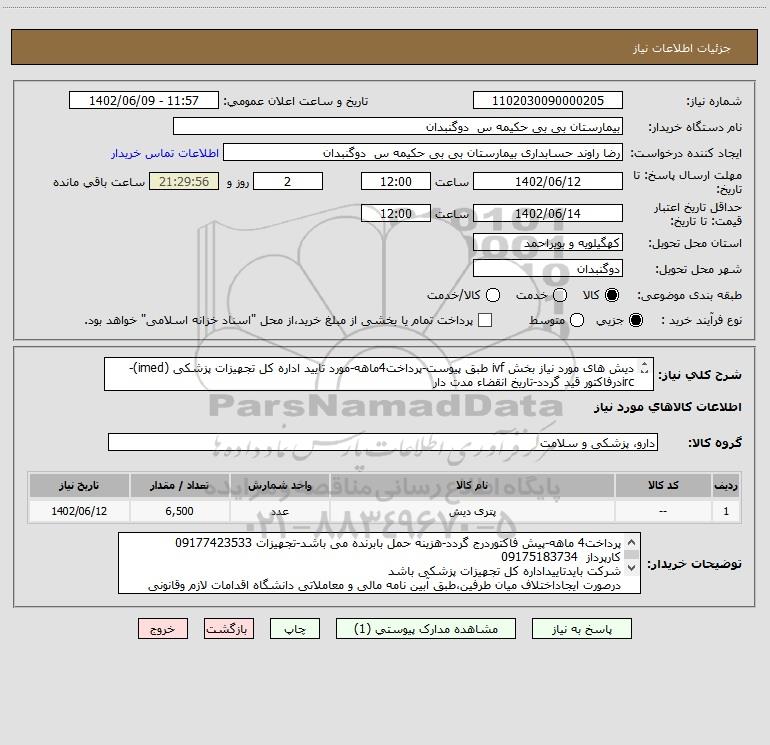Toggle the اسناد خزانه اسلامی payment checkbox

point(485,320)
